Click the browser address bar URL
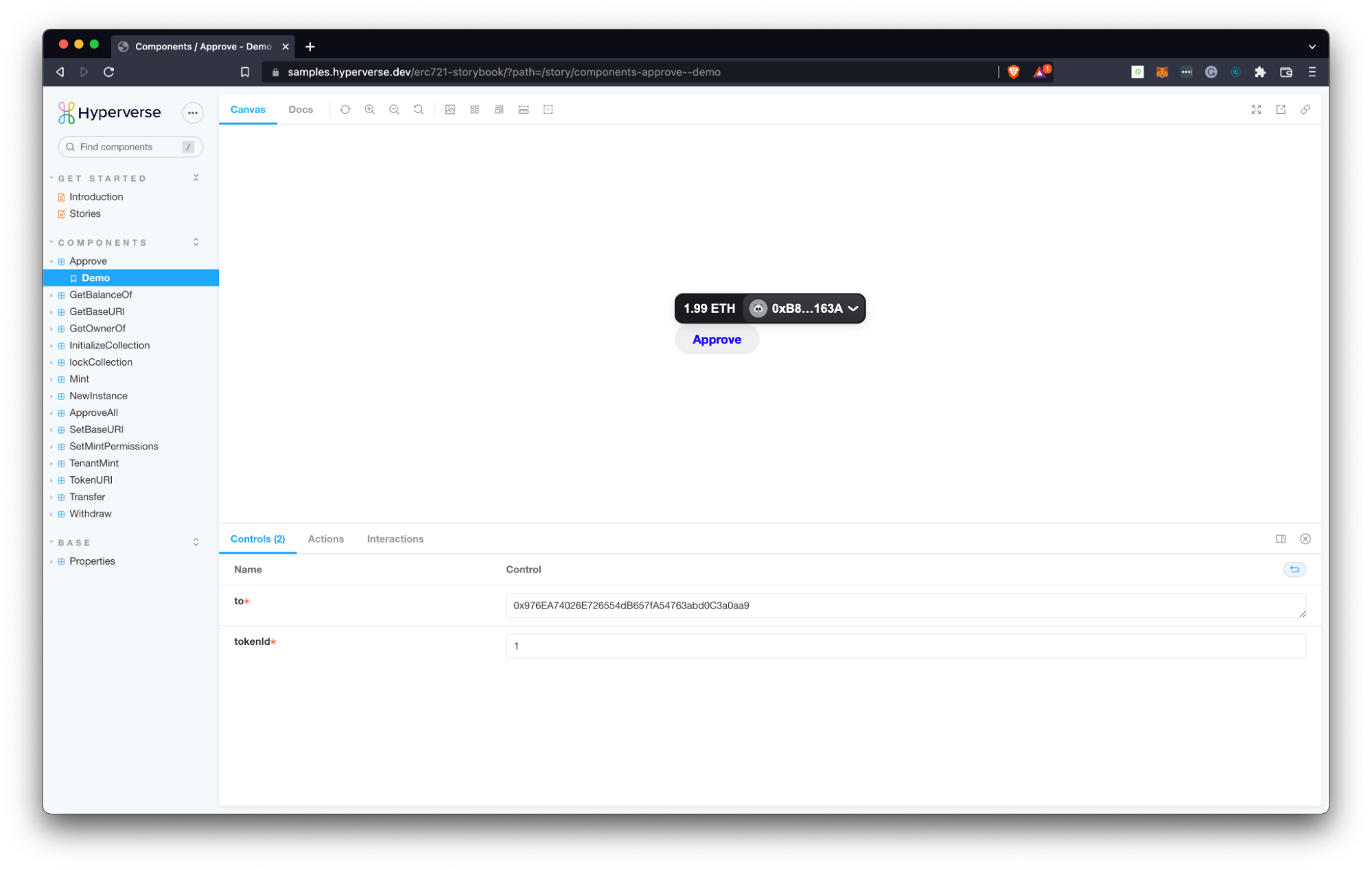This screenshot has height=870, width=1372. (504, 72)
